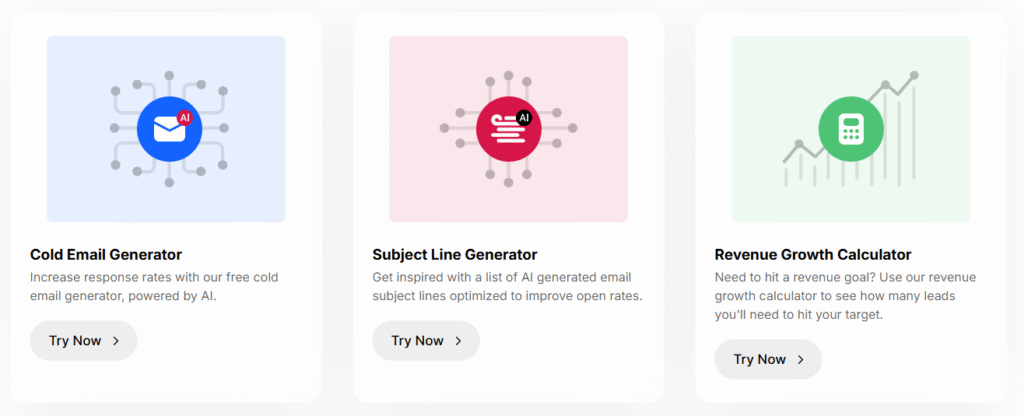Screen dimensions: 1024x416
Task: Open the Revenue Growth Calculator heading
Action: pyautogui.click(x=813, y=255)
